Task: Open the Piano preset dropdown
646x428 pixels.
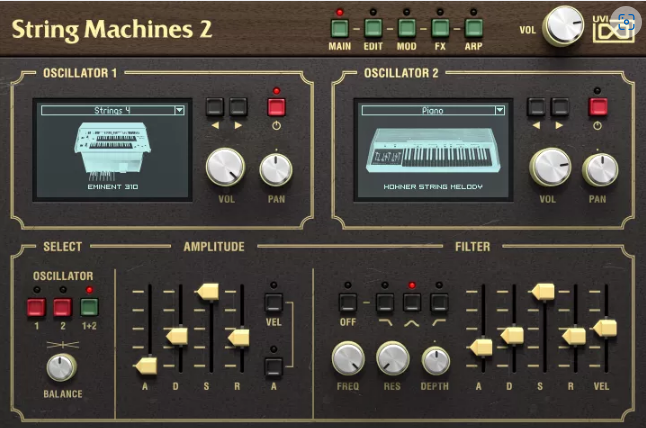Action: coord(433,110)
